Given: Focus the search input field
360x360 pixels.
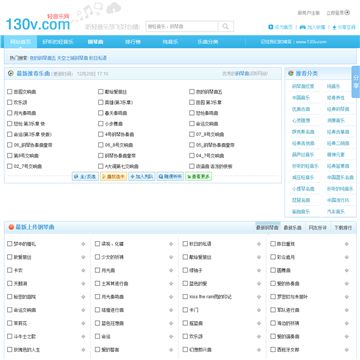Looking at the screenshot, I should (182, 26).
